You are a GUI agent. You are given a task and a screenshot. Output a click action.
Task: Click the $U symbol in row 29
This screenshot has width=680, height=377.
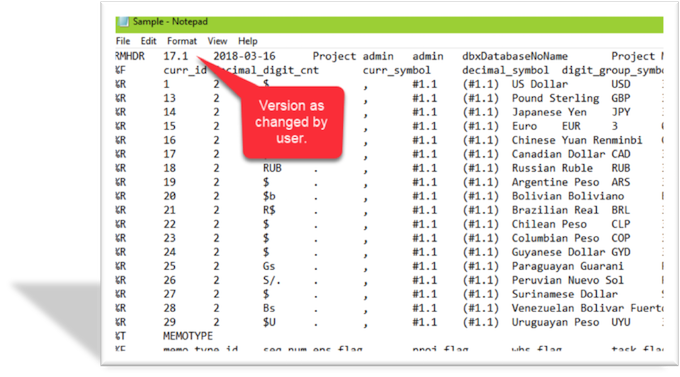(269, 322)
